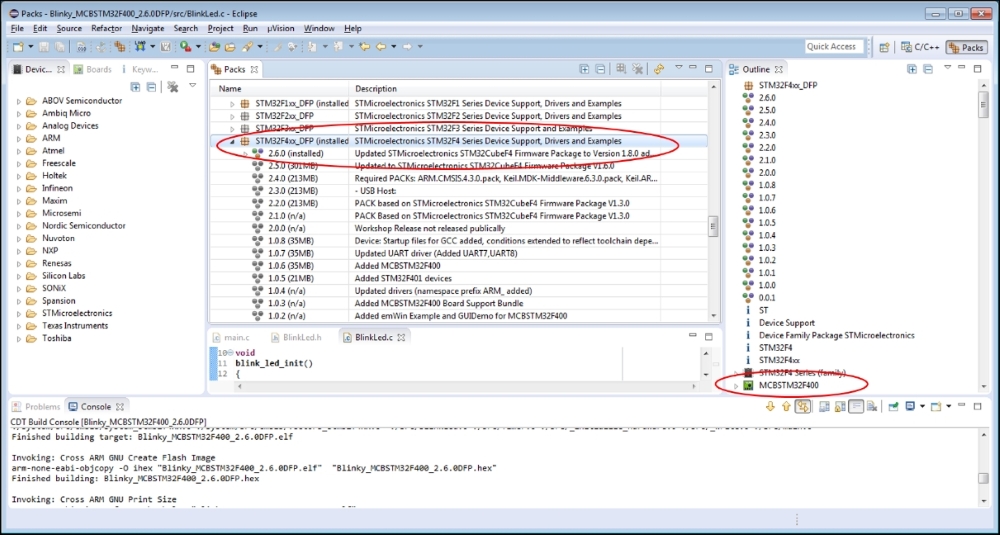Viewport: 1000px width, 535px height.
Task: Switch to Packs perspective
Action: click(965, 47)
